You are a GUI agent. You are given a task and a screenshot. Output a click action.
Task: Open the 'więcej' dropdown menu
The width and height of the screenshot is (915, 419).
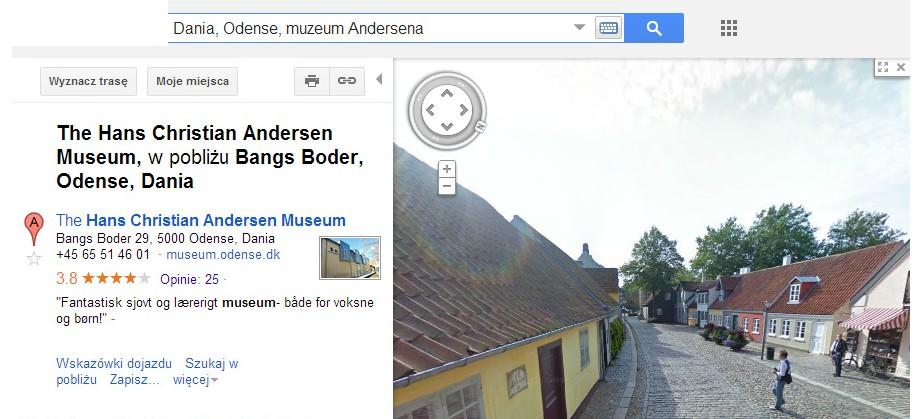click(x=195, y=380)
